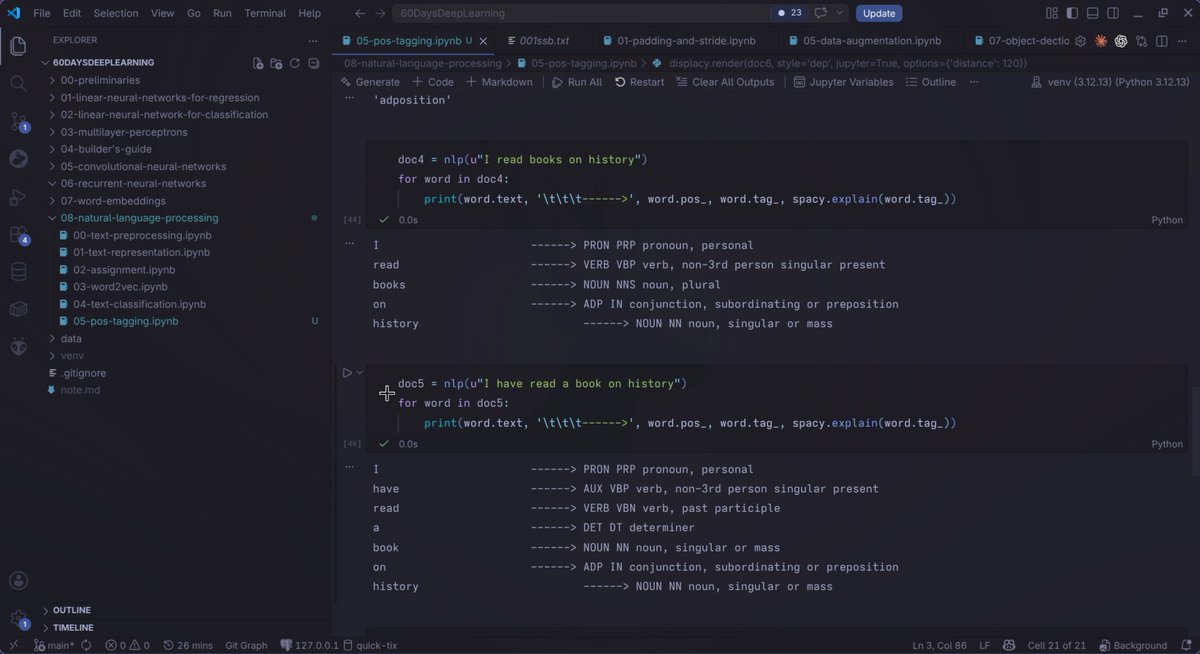Open the database view in activity bar

tap(18, 272)
